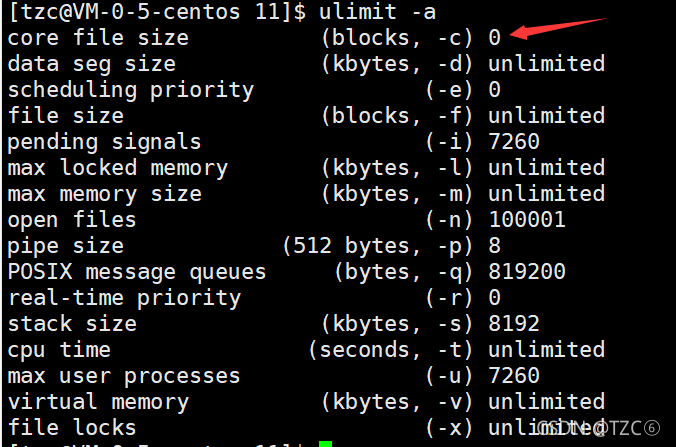
Task: Click the stack size value 8192
Action: 514,324
